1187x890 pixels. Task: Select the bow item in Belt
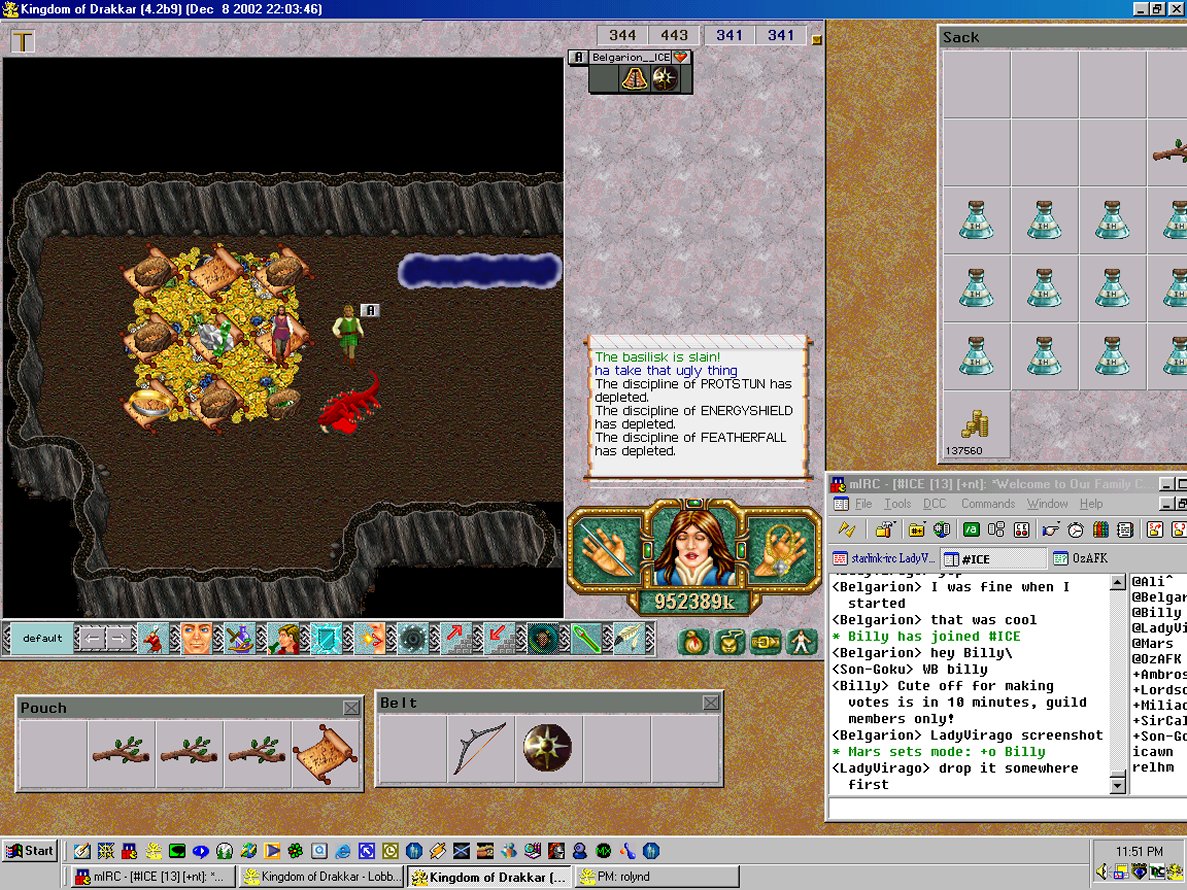tap(480, 748)
